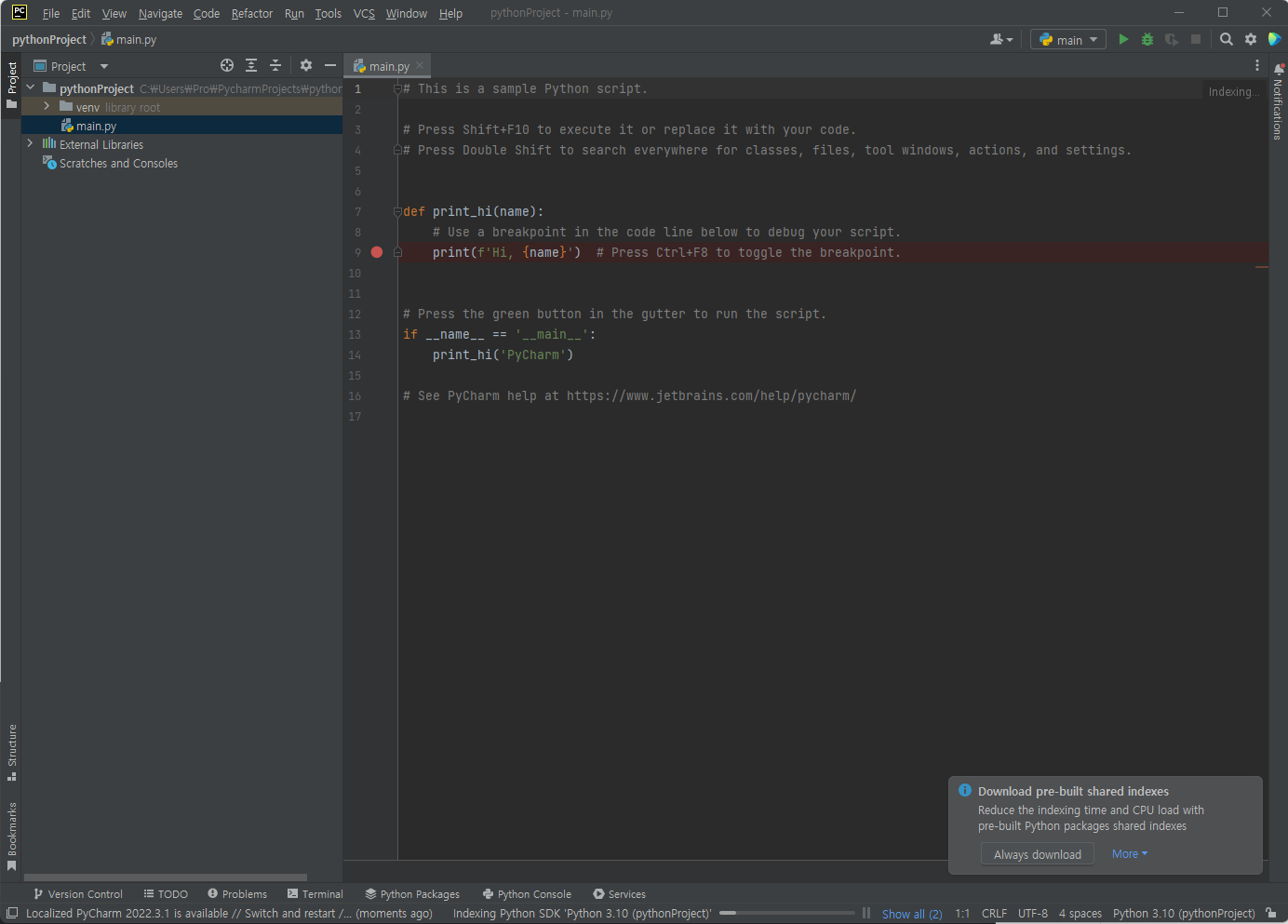Start debugging with the bug icon

[x=1147, y=39]
